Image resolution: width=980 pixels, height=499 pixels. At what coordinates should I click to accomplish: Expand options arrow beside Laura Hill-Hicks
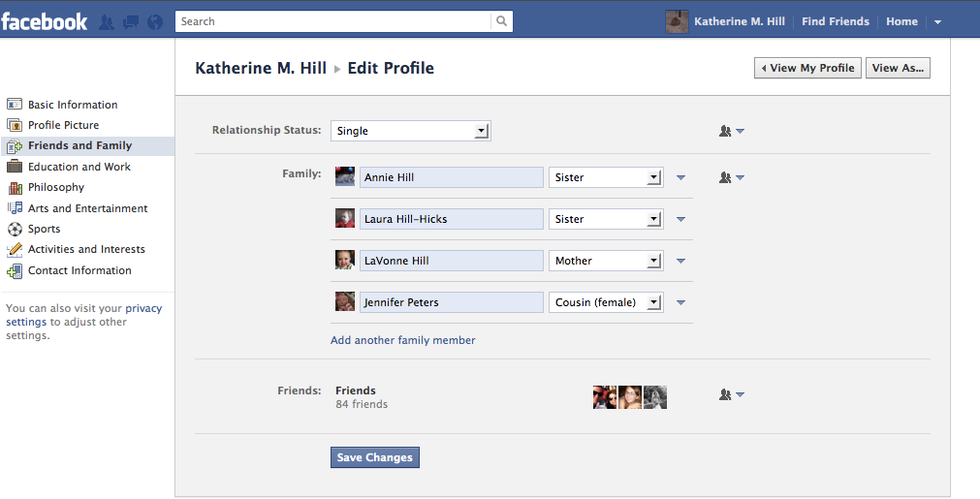pos(681,220)
